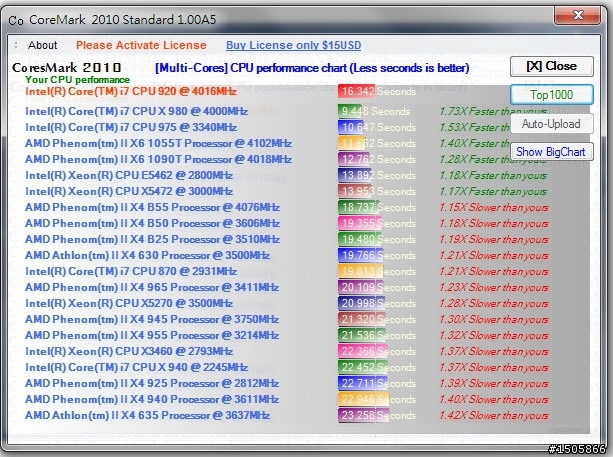Image resolution: width=613 pixels, height=457 pixels.
Task: Click the 13.953 seconds bar
Action: point(354,192)
